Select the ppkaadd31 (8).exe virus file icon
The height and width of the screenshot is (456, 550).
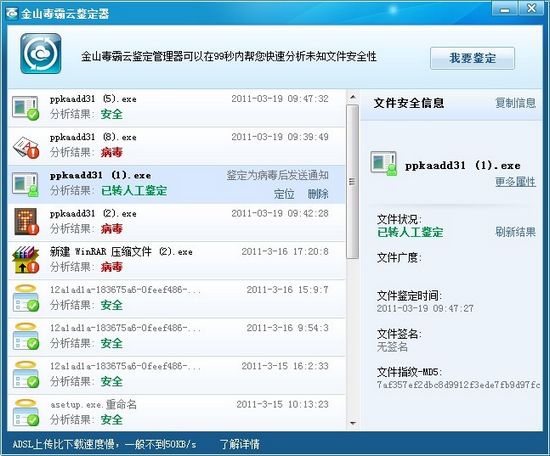click(26, 147)
